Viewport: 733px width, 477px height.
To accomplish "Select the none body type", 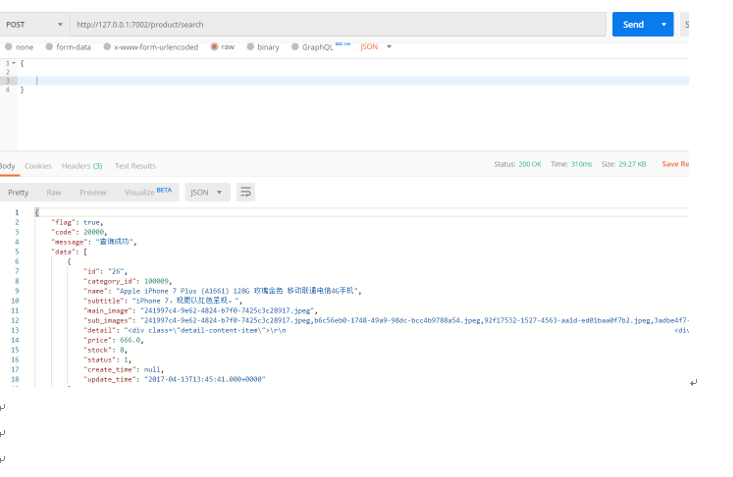I will [x=19, y=47].
